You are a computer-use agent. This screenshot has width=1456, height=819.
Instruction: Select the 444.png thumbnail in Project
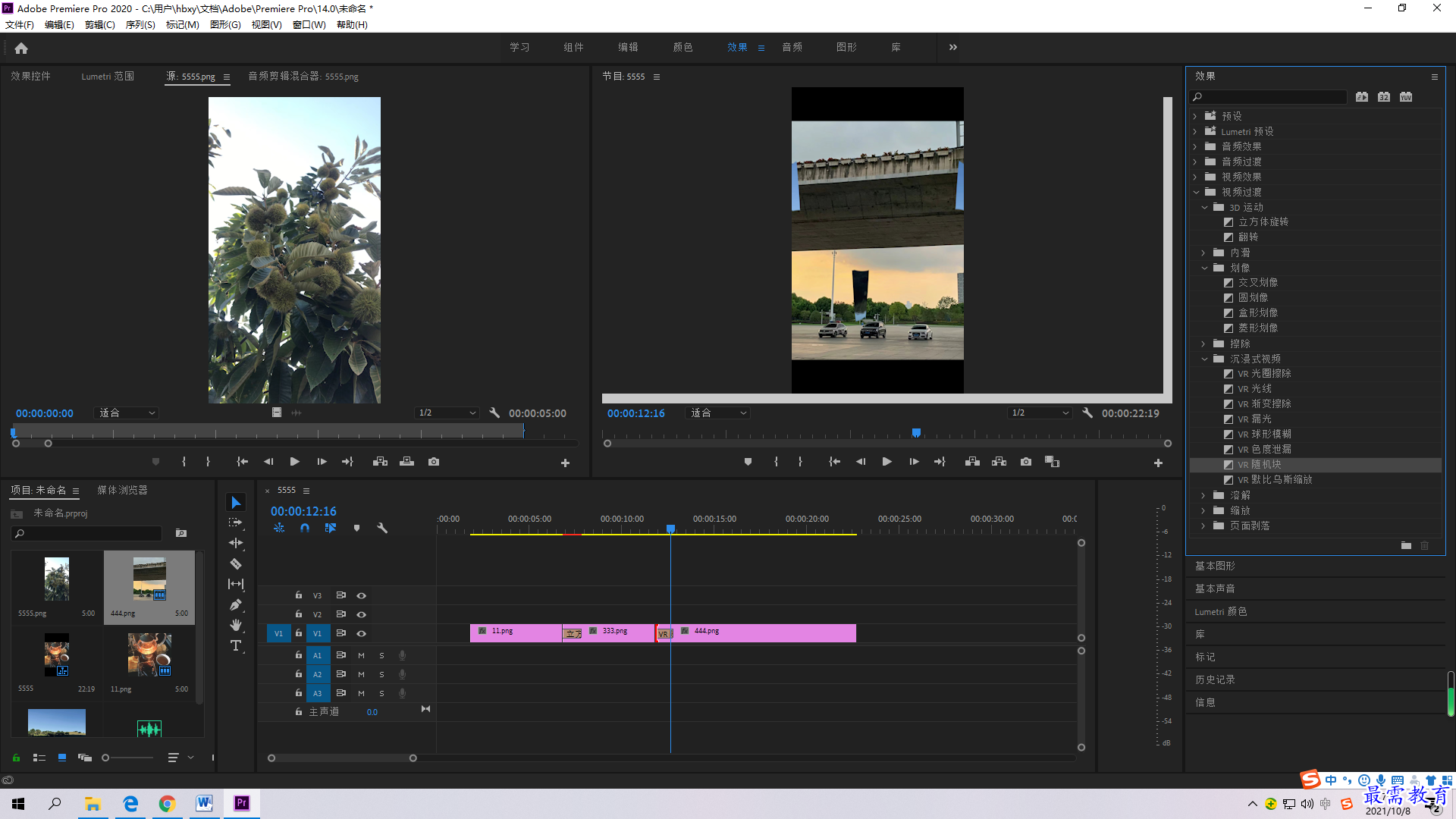pyautogui.click(x=149, y=579)
